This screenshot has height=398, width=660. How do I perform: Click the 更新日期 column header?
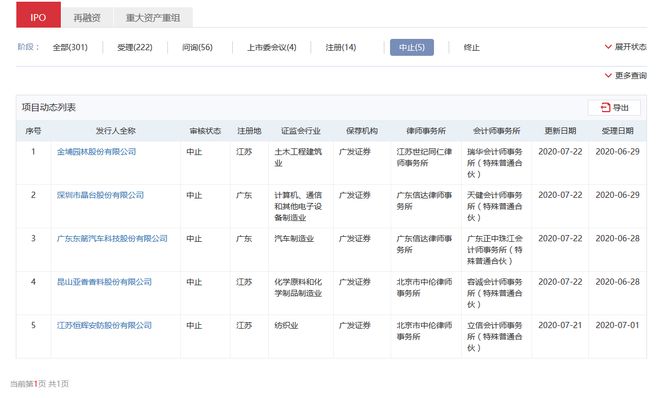560,131
